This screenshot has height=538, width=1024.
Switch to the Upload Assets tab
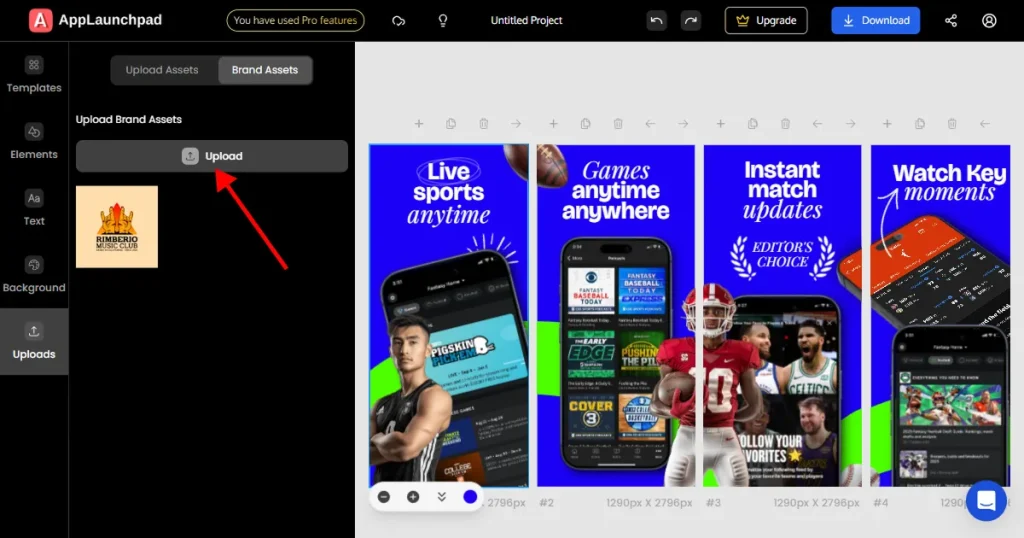(162, 70)
